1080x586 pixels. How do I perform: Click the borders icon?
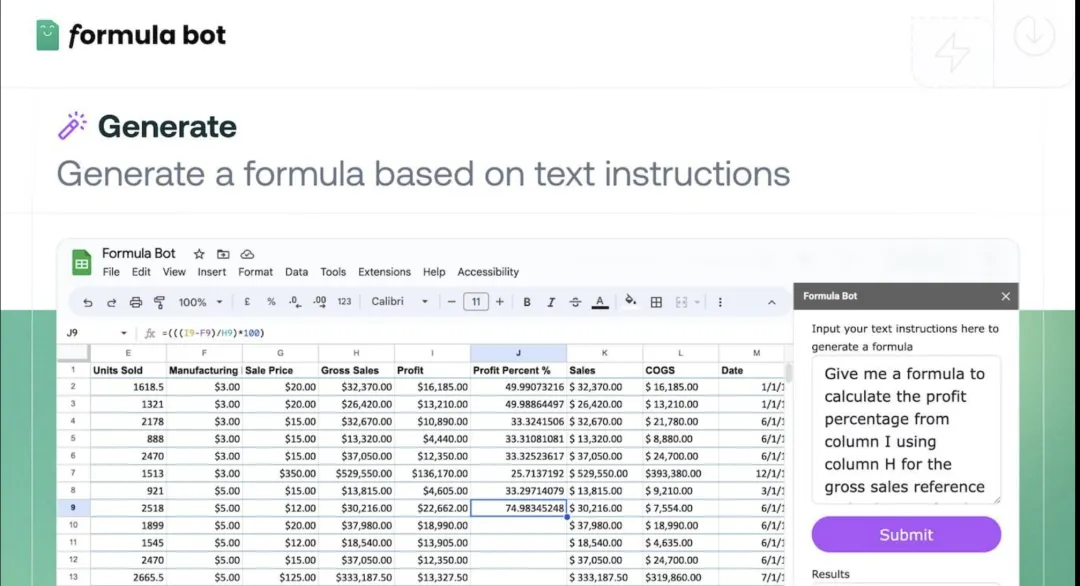point(656,302)
